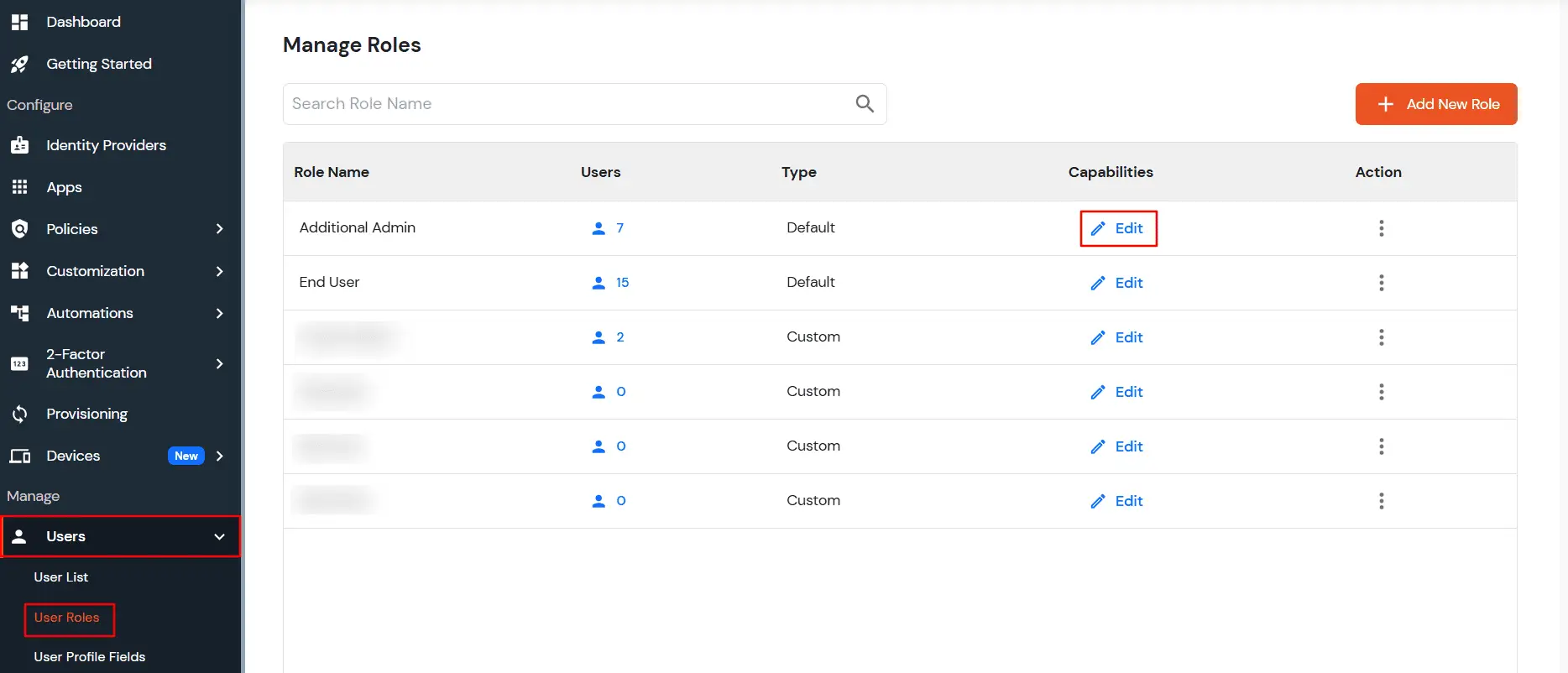Click the Automations workflow icon
Viewport: 1568px width, 673px height.
(20, 313)
